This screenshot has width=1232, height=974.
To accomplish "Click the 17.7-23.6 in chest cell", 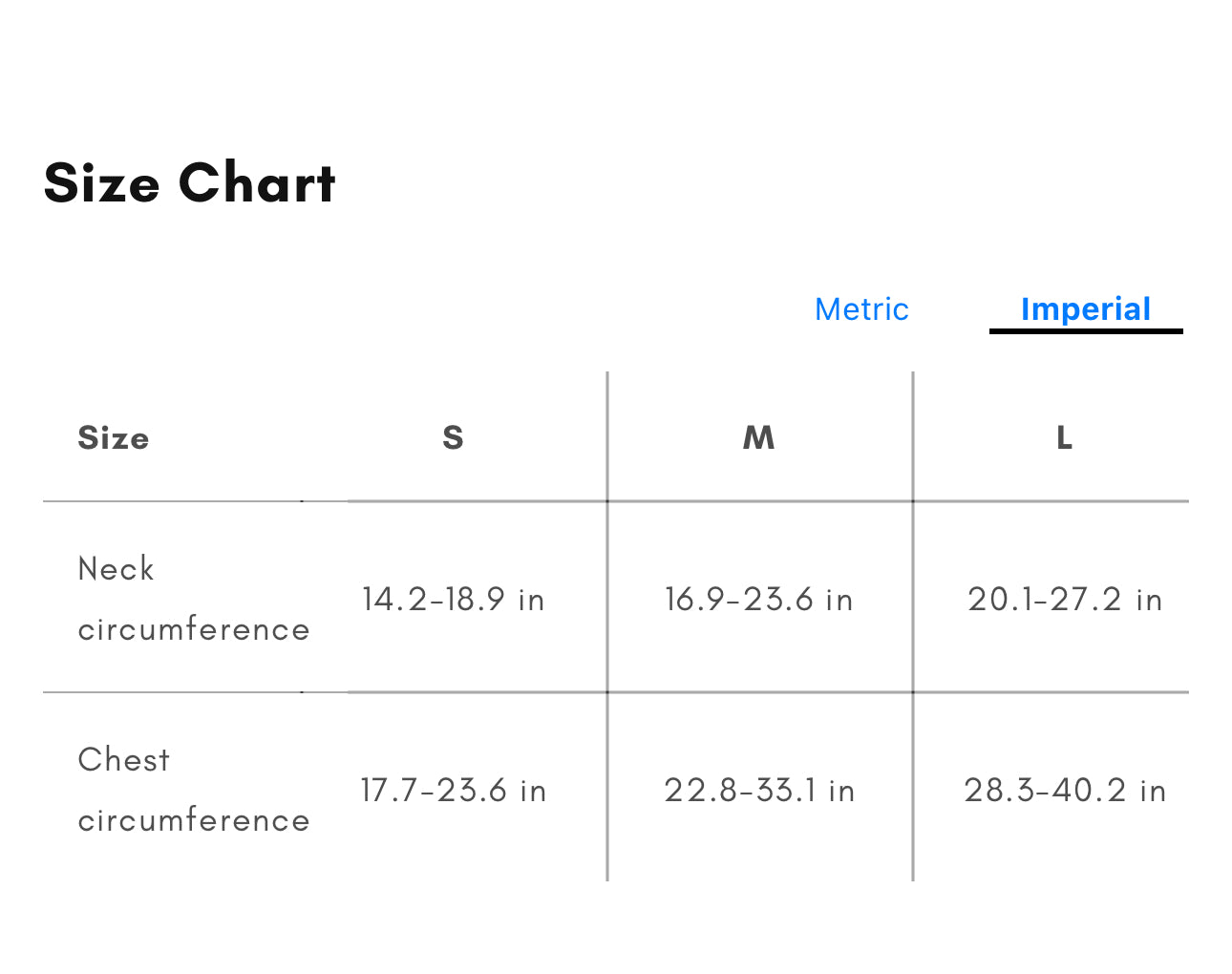I will 453,791.
